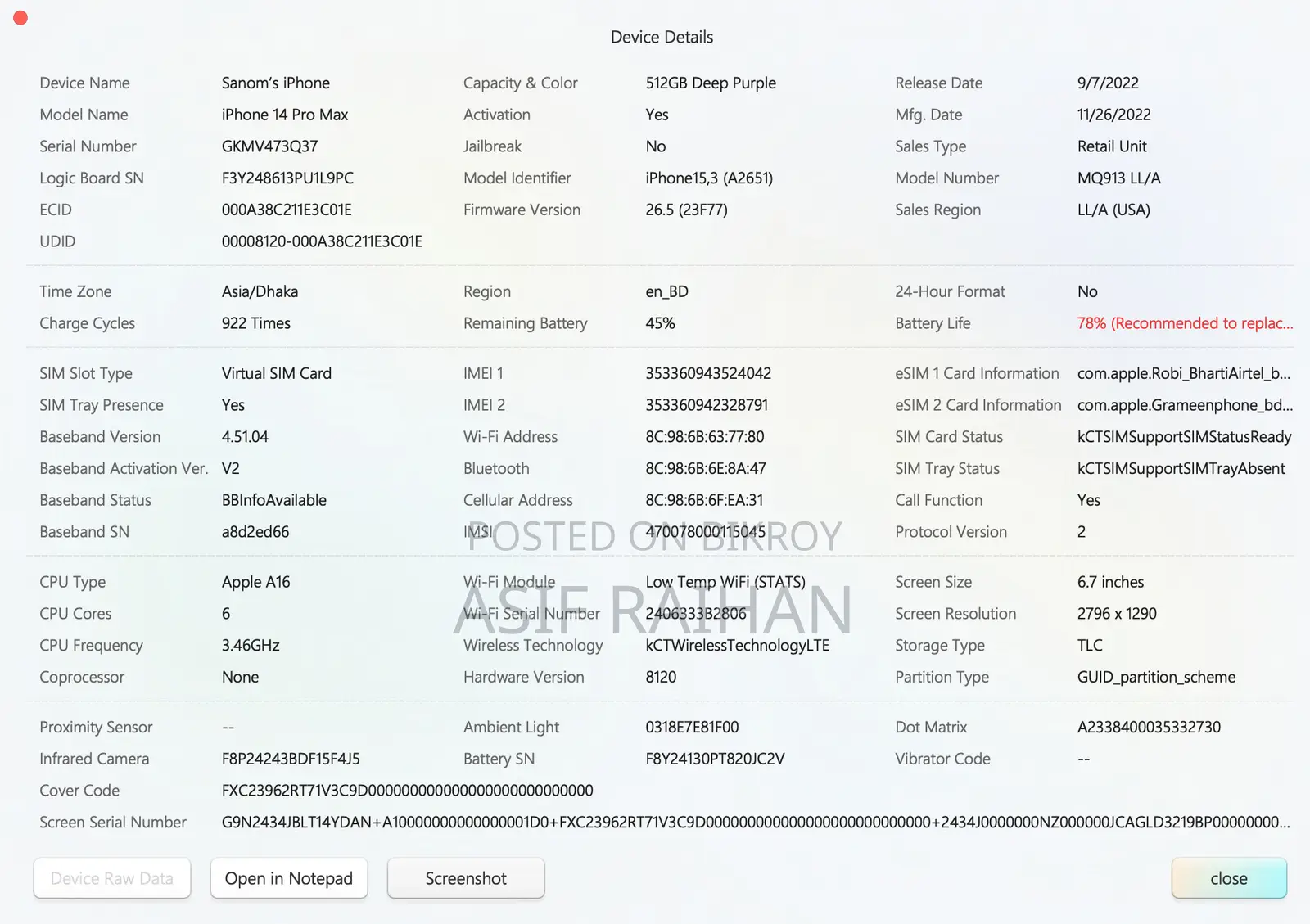Select CPU type value "Apple A16"
This screenshot has width=1310, height=924.
tap(256, 582)
